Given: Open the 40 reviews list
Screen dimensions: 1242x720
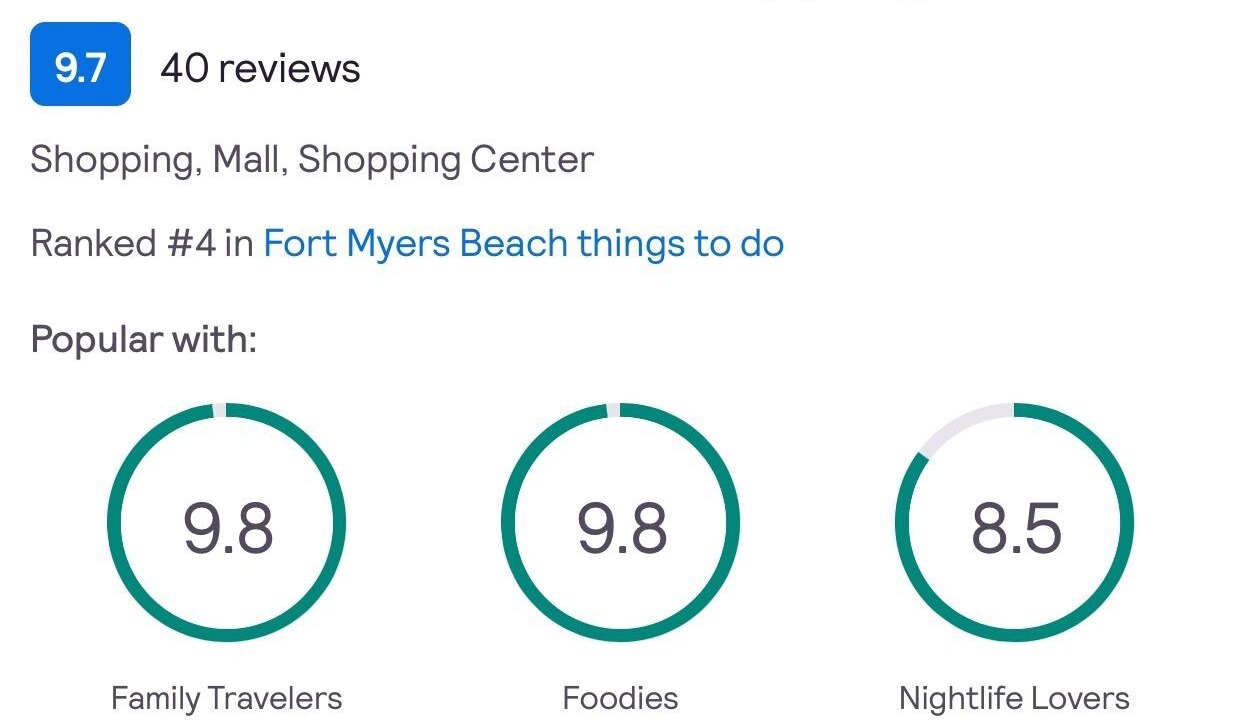Looking at the screenshot, I should tap(260, 68).
